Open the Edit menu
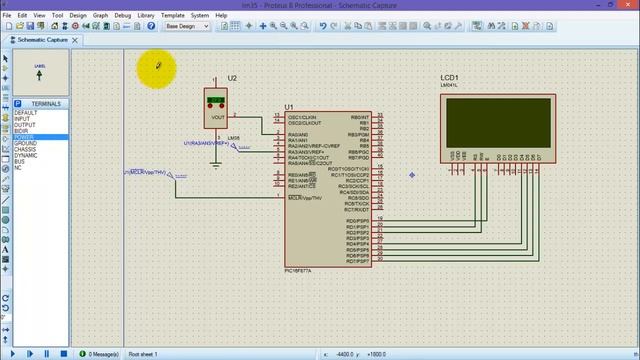The width and height of the screenshot is (640, 360). [x=22, y=16]
